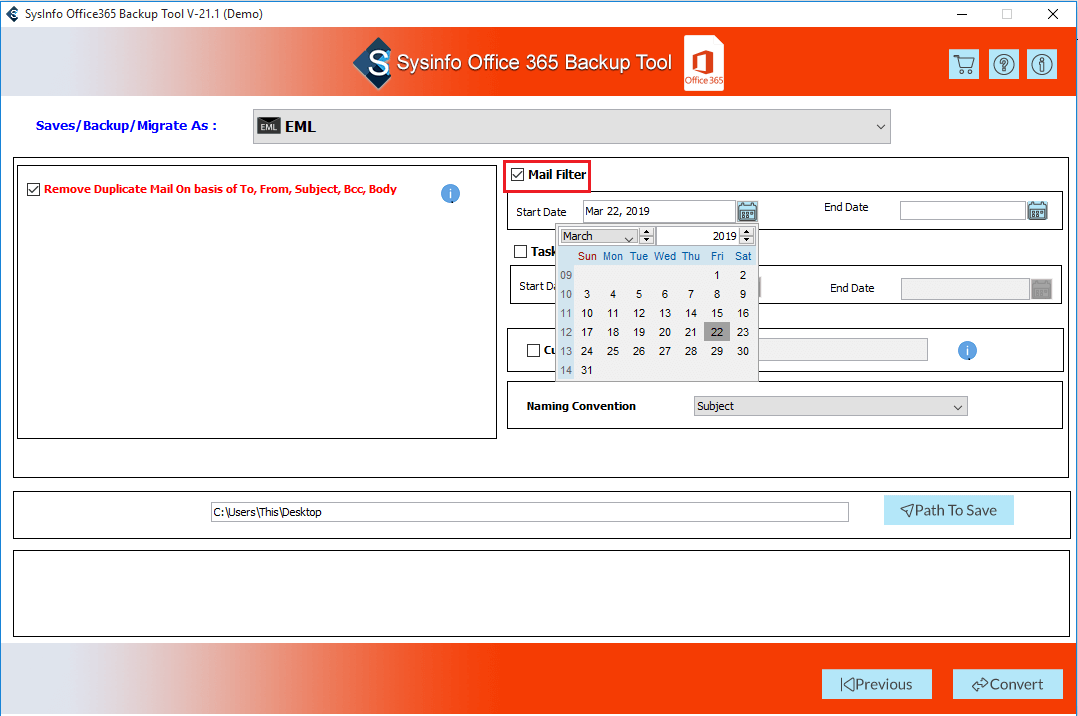This screenshot has width=1078, height=716.
Task: Click info icon beside Remove Duplicate Mail
Action: (x=450, y=193)
